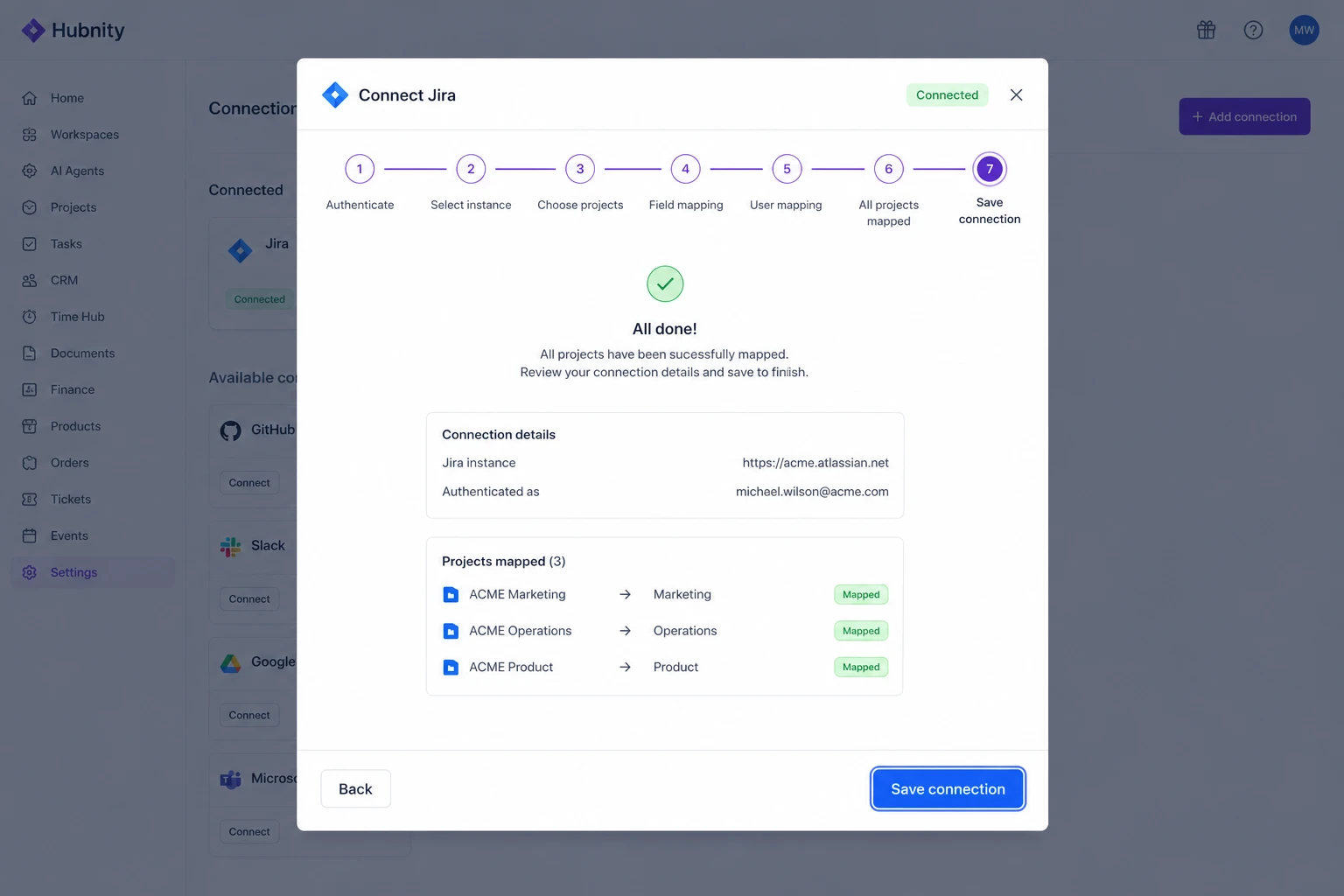Click the Settings gear icon
This screenshot has width=1344, height=896.
point(30,572)
